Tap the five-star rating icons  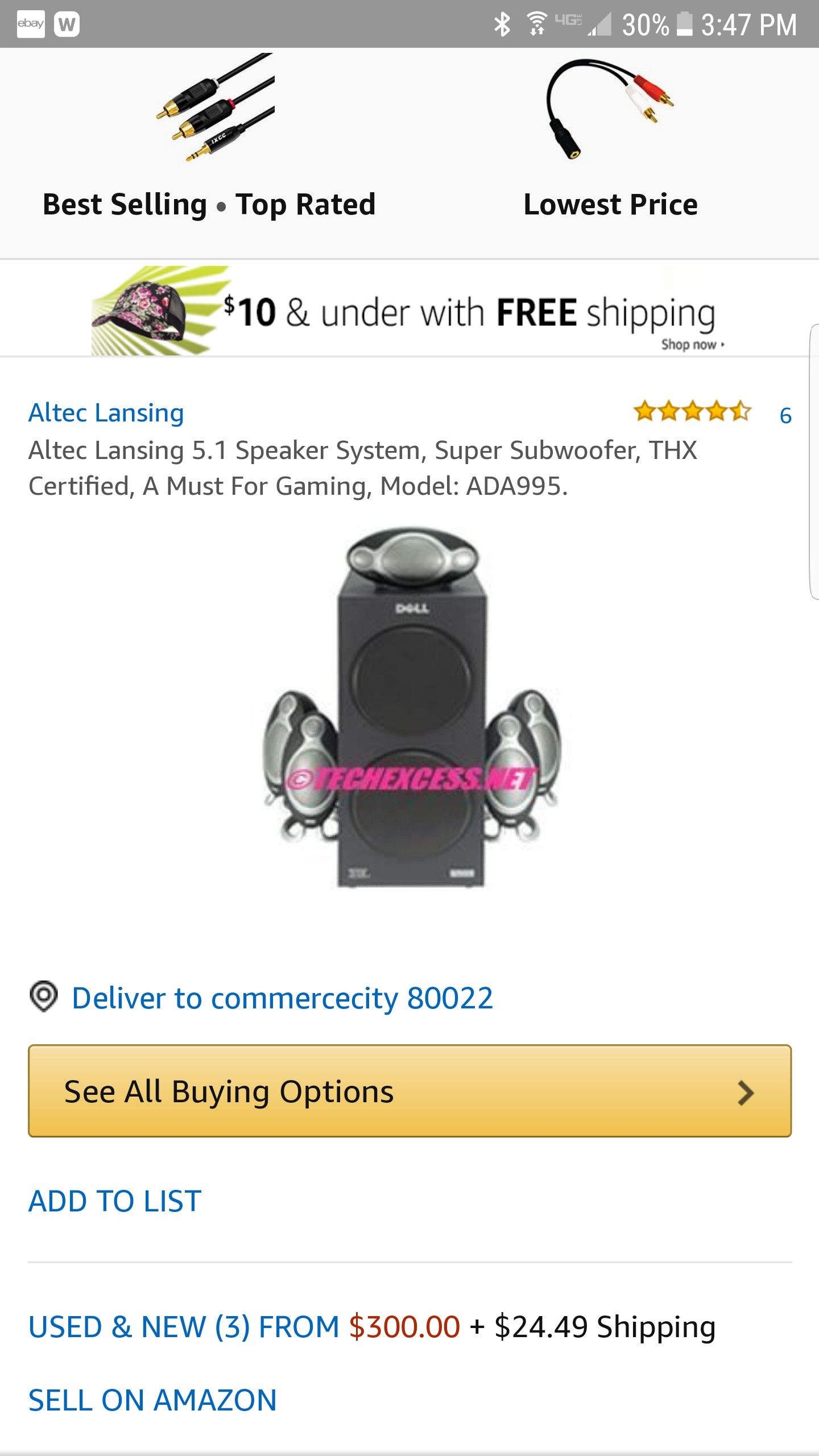[x=692, y=411]
